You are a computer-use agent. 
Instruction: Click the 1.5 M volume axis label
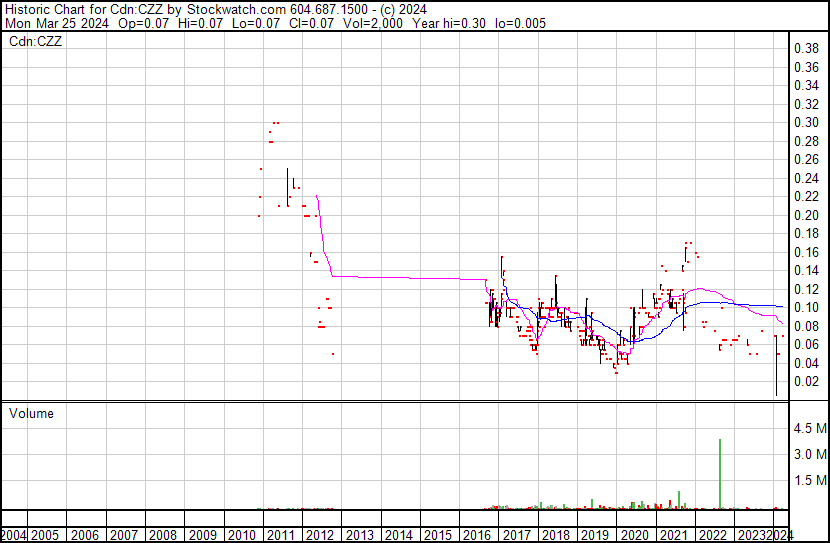coord(810,480)
